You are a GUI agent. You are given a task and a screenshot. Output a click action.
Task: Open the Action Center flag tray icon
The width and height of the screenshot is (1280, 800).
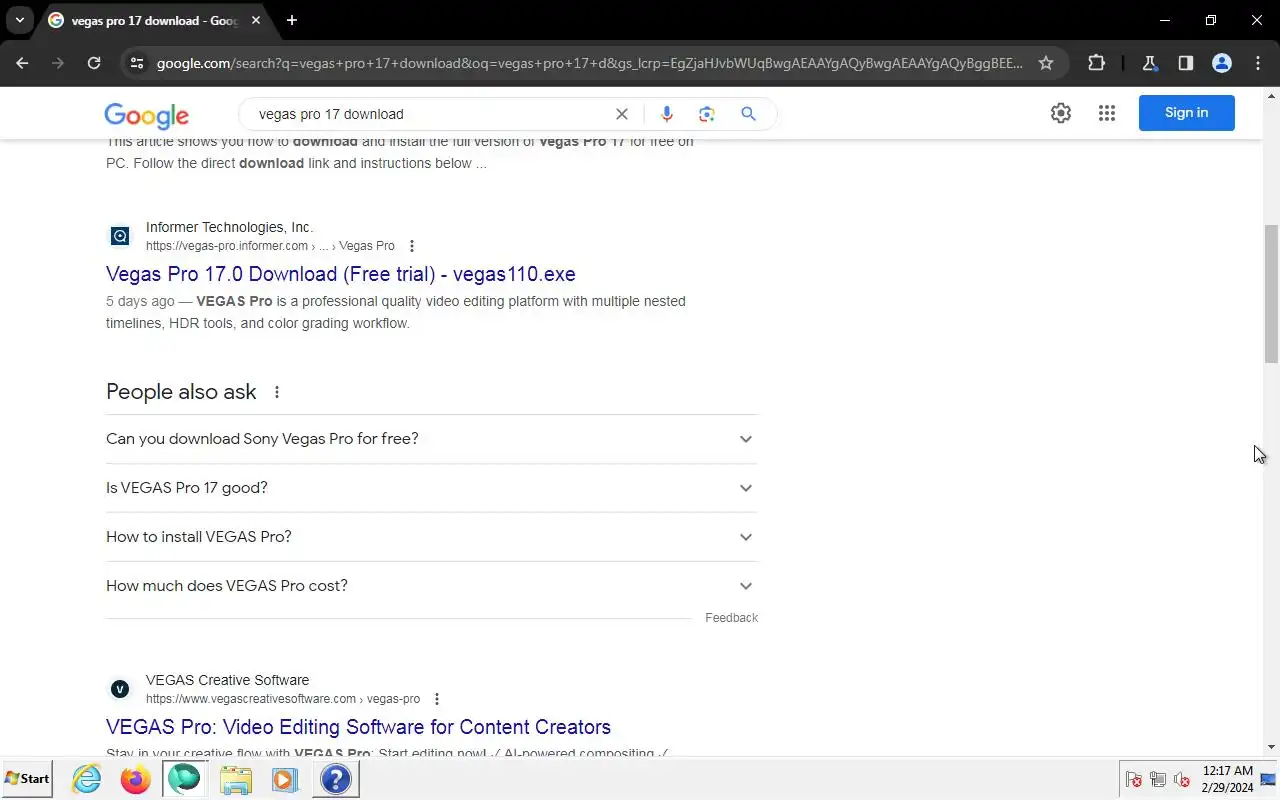tap(1134, 779)
